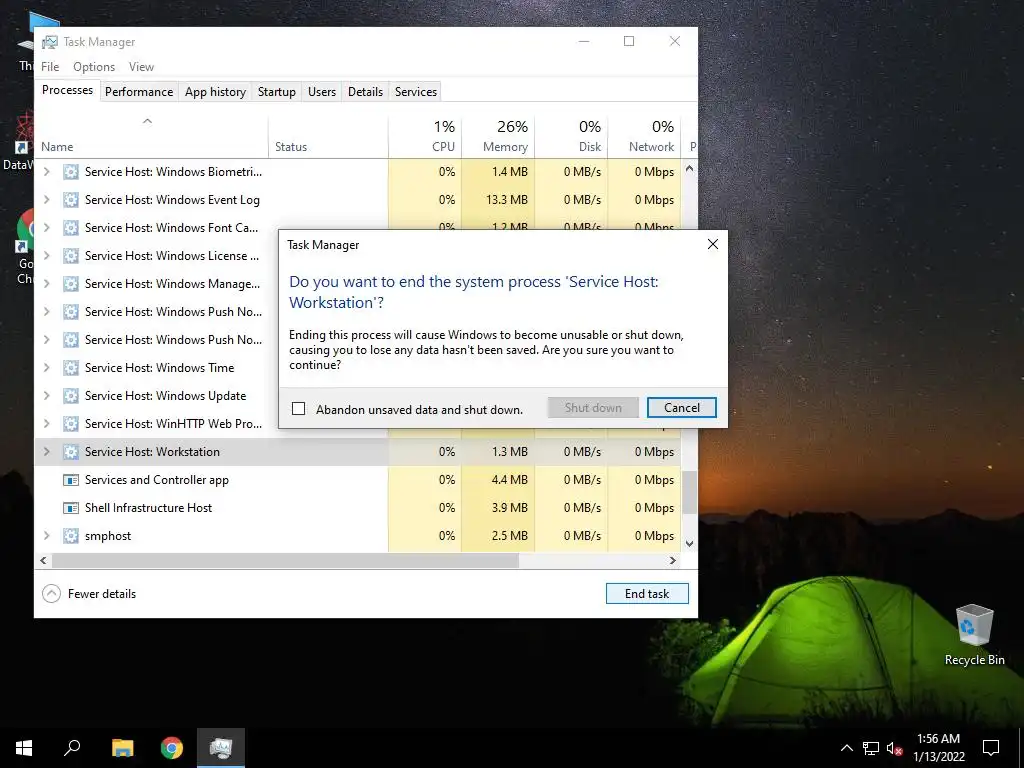The image size is (1024, 768).
Task: Expand the smphost process row
Action: (x=46, y=536)
